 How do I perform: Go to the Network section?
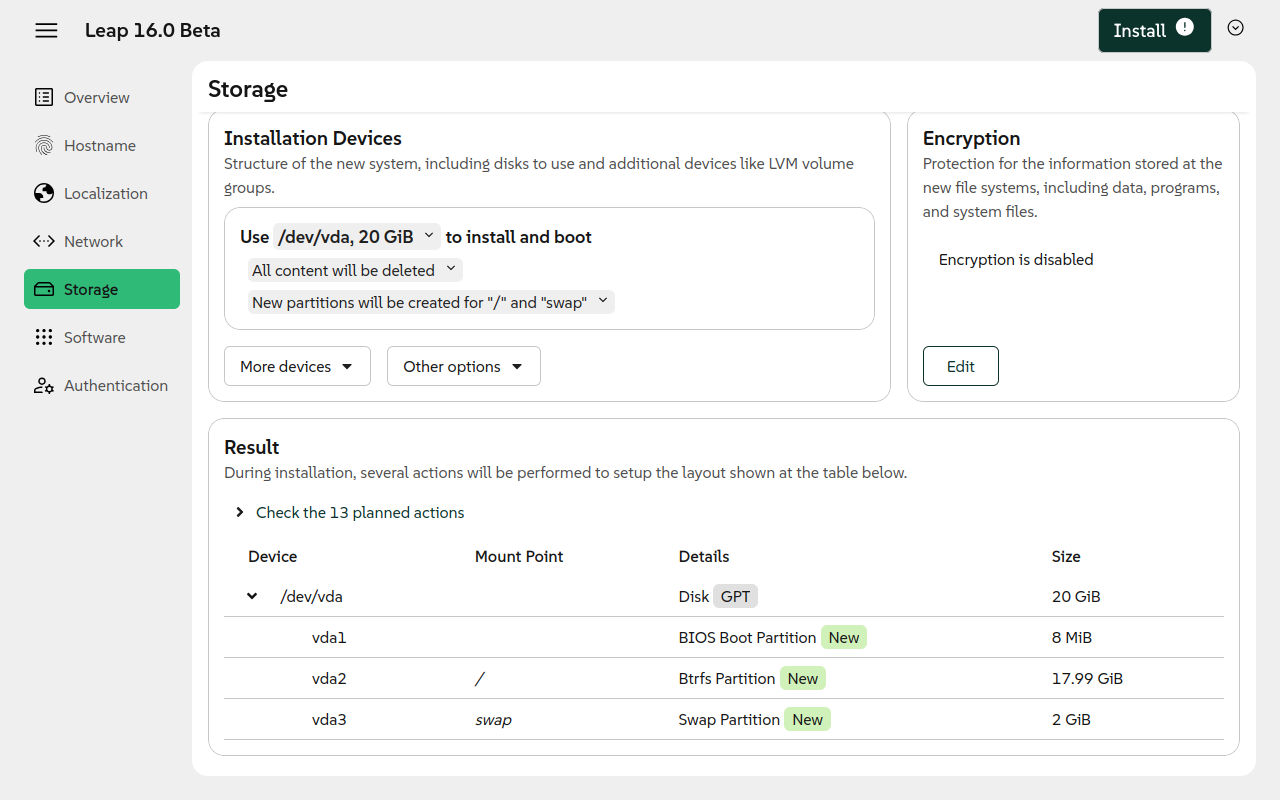[x=102, y=241]
